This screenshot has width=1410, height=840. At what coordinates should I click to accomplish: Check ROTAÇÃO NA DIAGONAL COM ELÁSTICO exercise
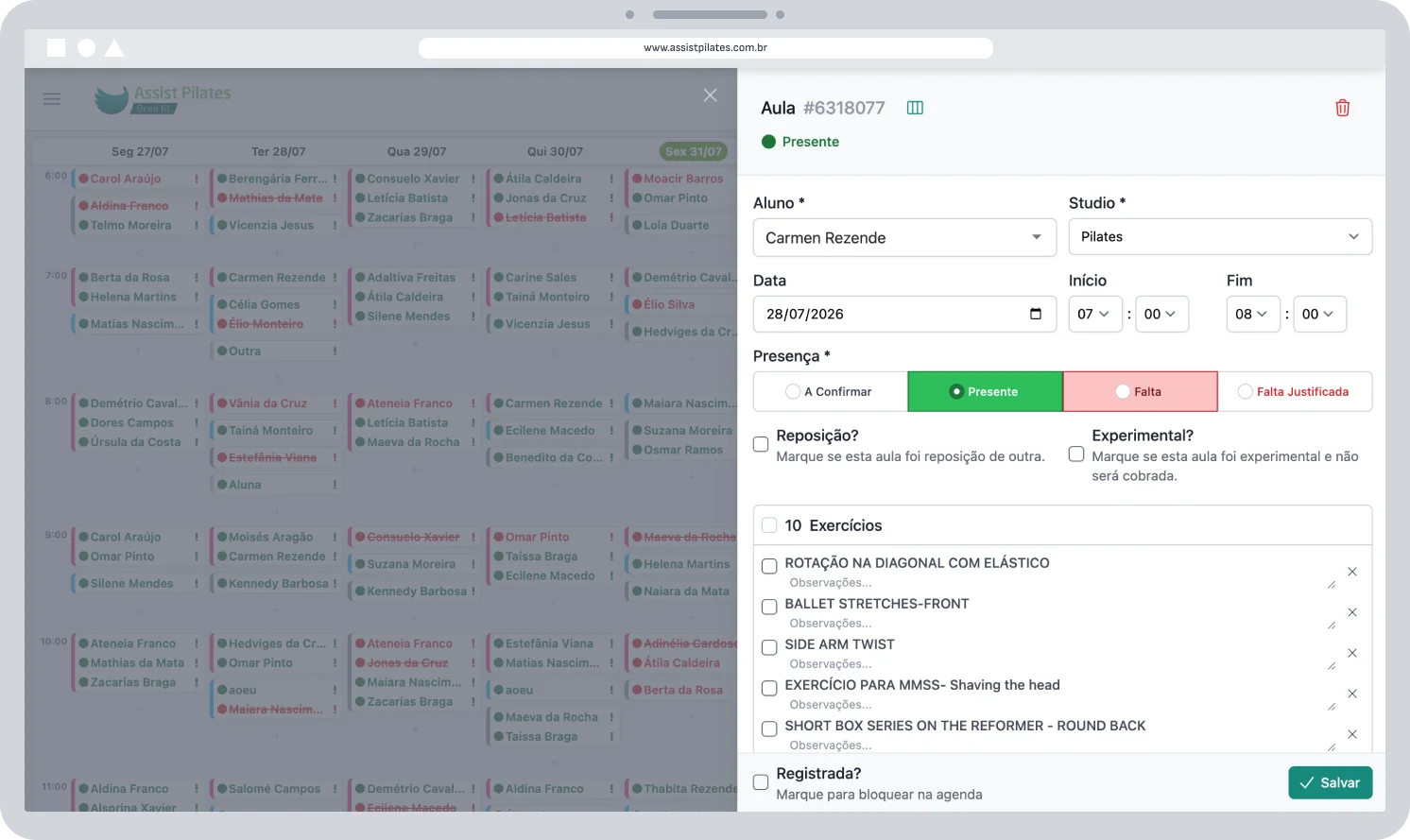point(769,566)
